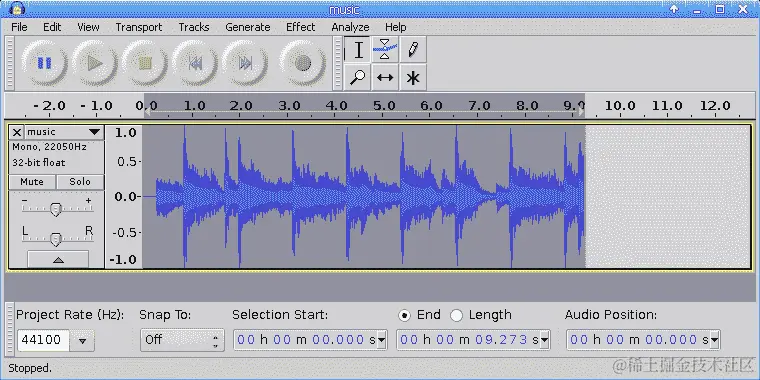
Task: Click the track gain slider knob
Action: 56,209
